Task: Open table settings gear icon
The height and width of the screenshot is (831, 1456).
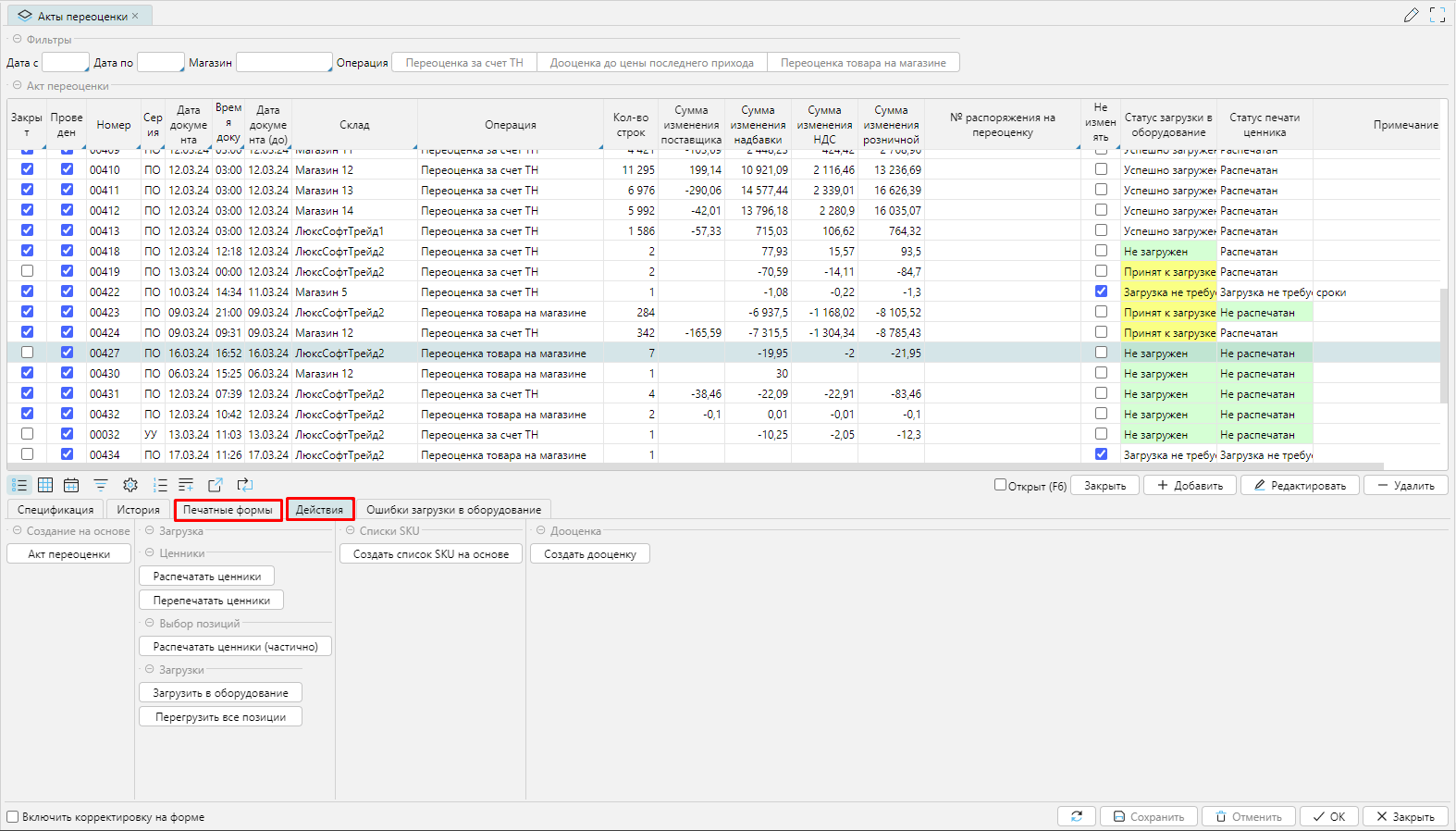Action: [x=130, y=485]
